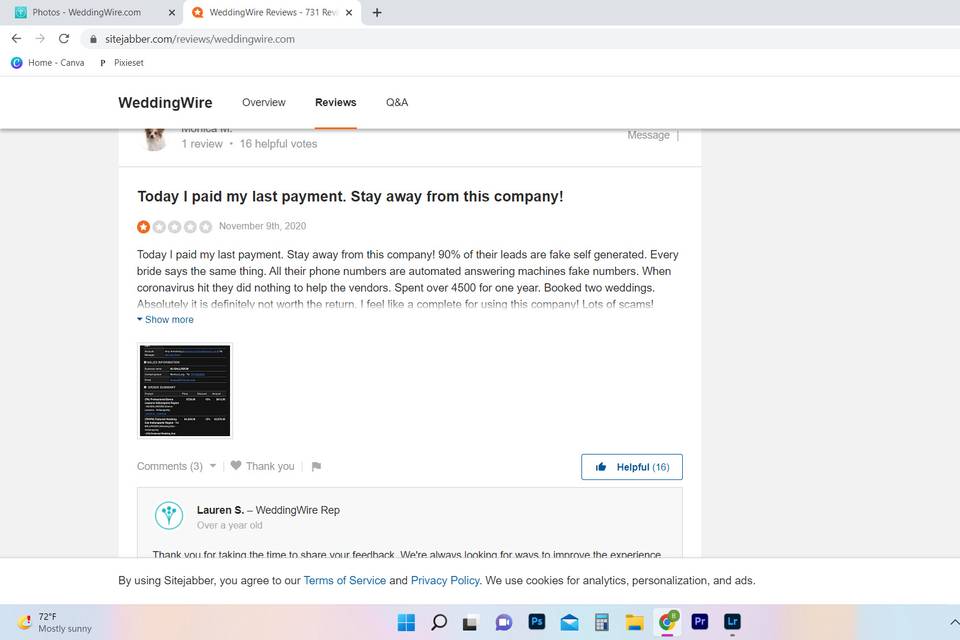This screenshot has width=960, height=640.
Task: Open Photoshop from the taskbar
Action: [x=537, y=622]
